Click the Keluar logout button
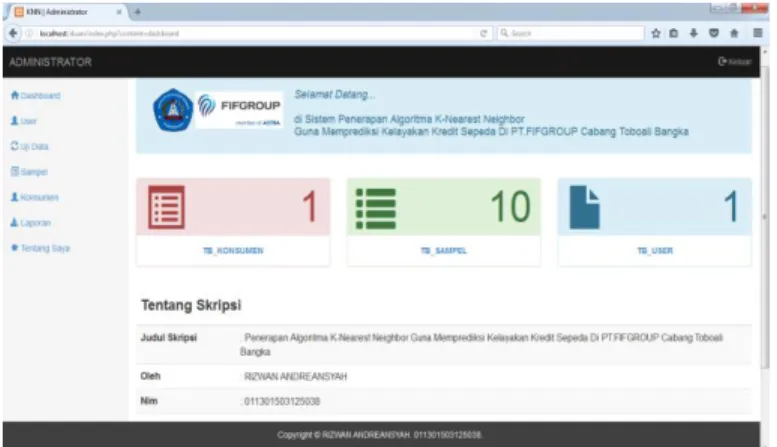Screen dimensions: 777x447 (734, 61)
